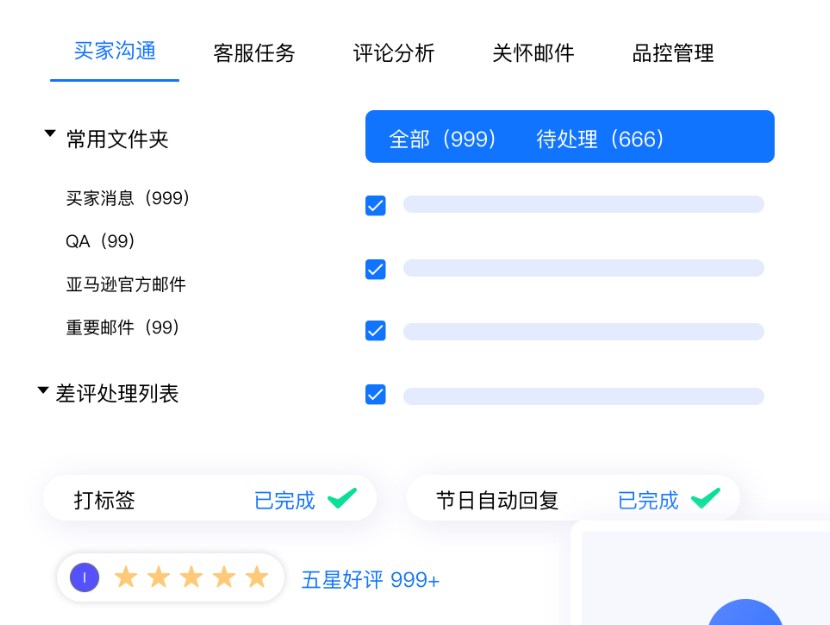830x625 pixels.
Task: Select the third message placeholder bar
Action: [x=583, y=331]
